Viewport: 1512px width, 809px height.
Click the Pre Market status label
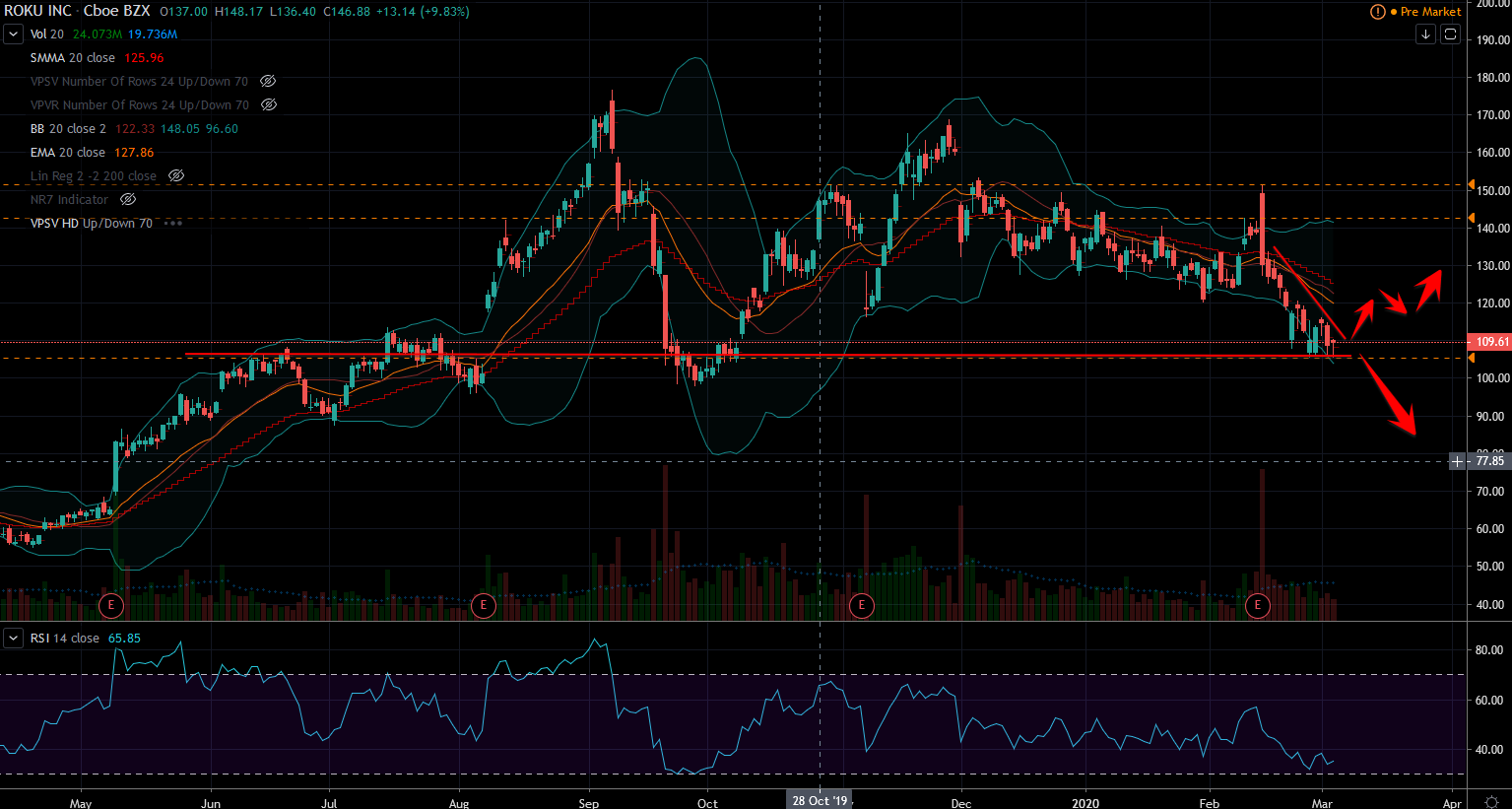coord(1430,12)
